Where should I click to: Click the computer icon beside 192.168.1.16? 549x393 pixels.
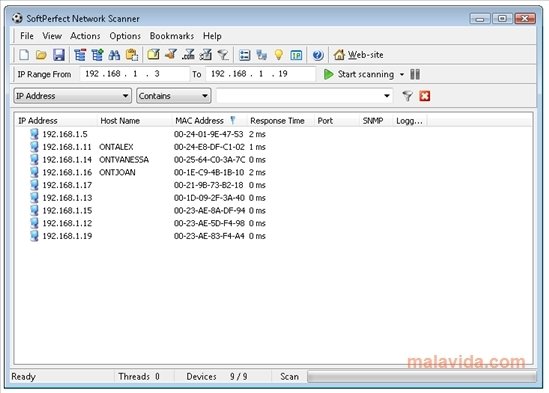[34, 172]
